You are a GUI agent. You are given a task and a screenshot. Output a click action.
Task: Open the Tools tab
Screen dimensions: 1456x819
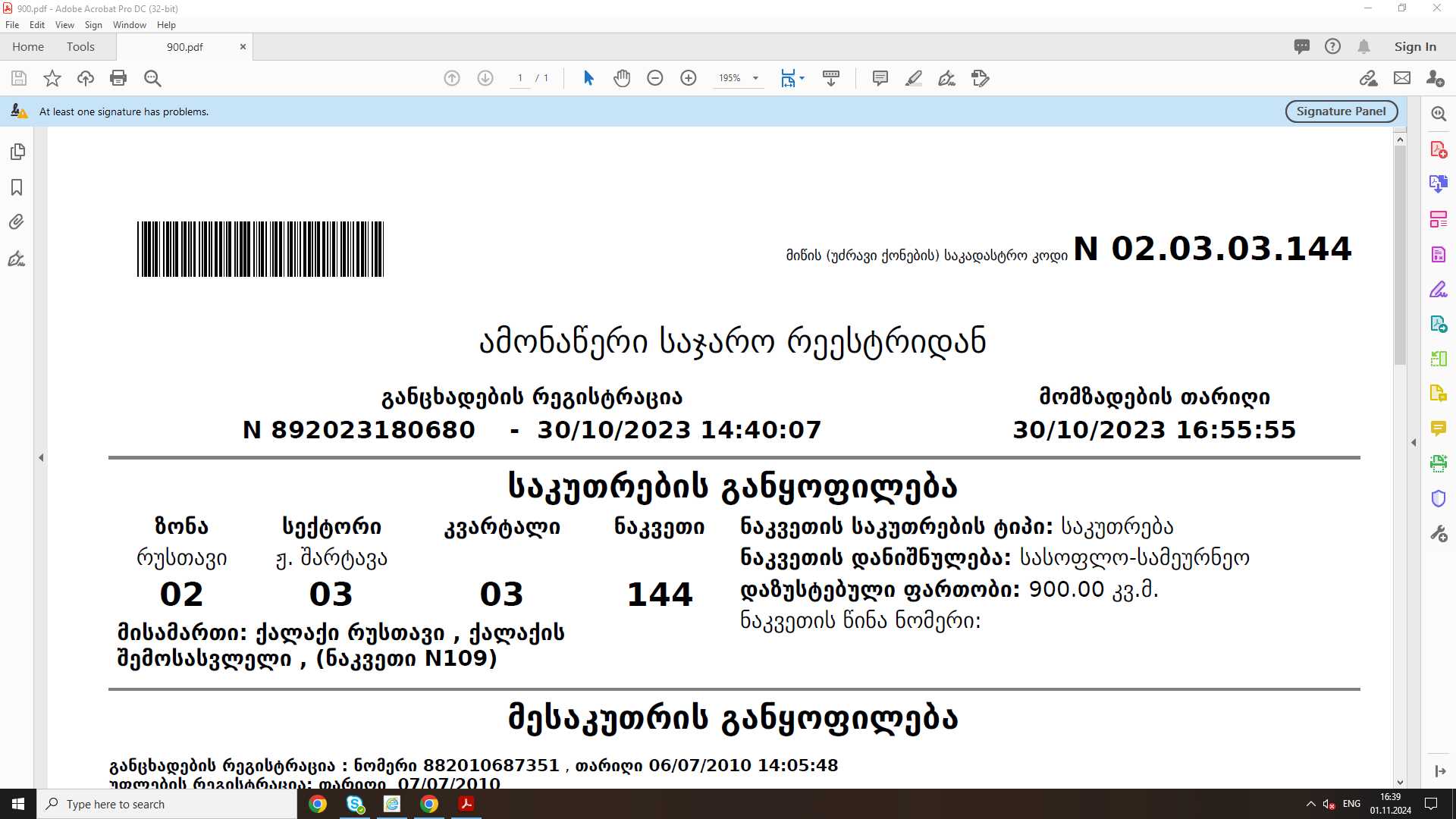pos(80,47)
